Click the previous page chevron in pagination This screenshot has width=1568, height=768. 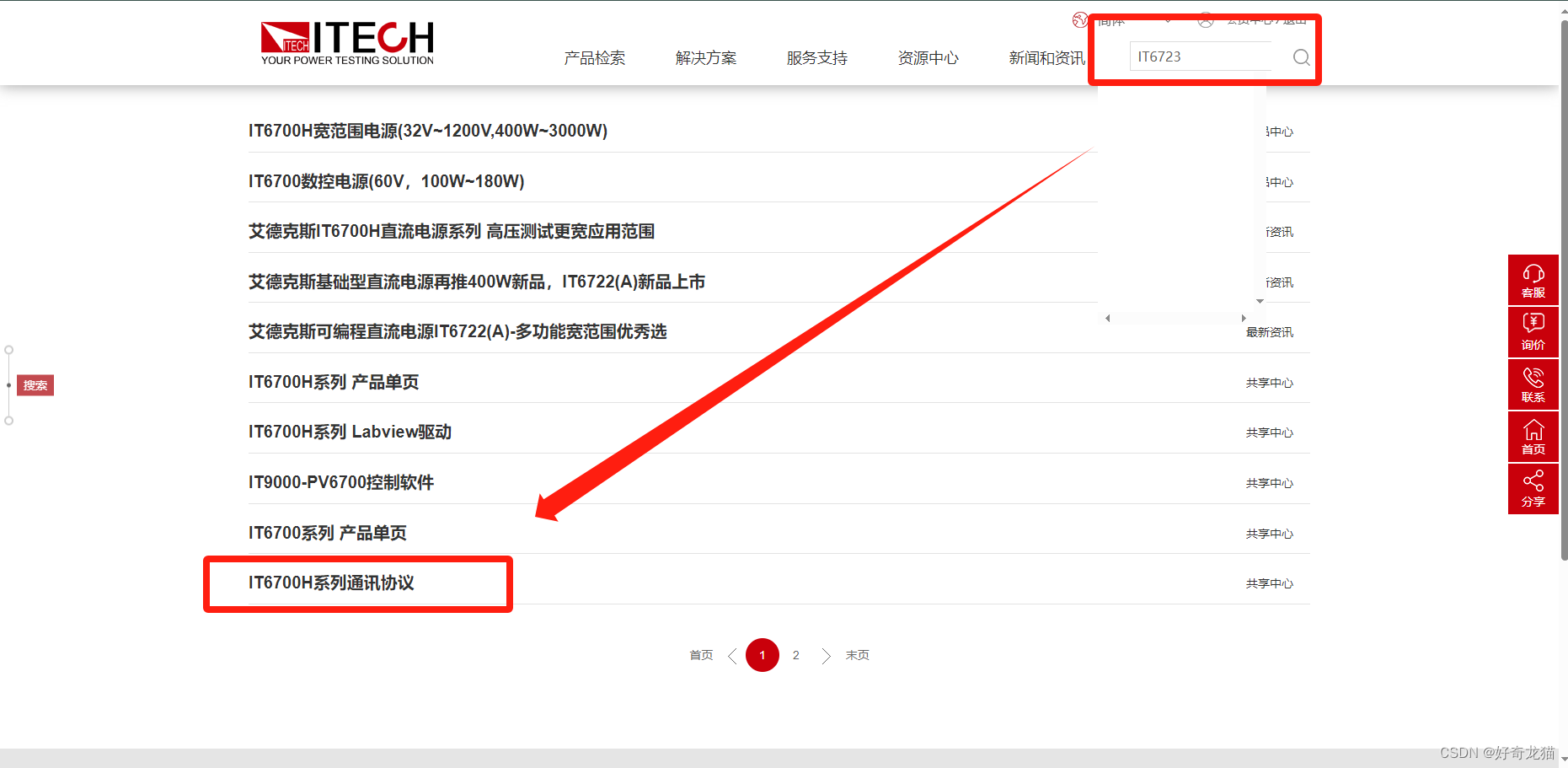tap(731, 656)
